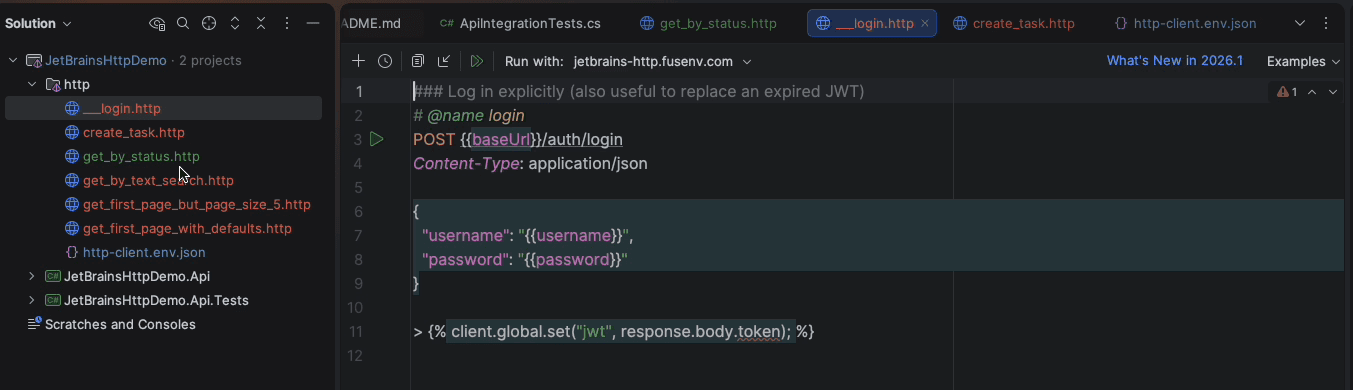Locate opened file with crosshair icon

click(x=209, y=23)
